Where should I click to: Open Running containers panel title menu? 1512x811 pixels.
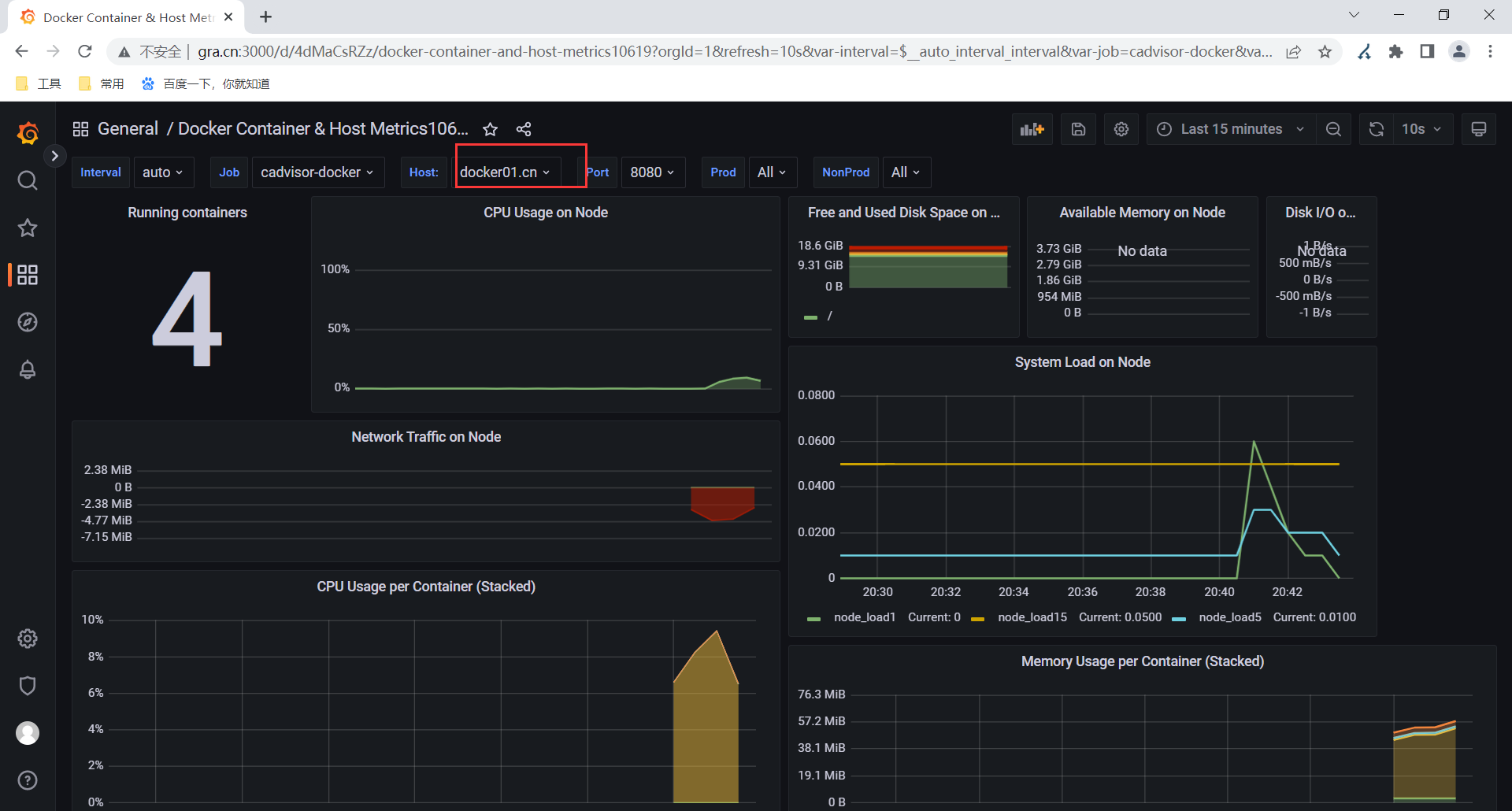[187, 213]
